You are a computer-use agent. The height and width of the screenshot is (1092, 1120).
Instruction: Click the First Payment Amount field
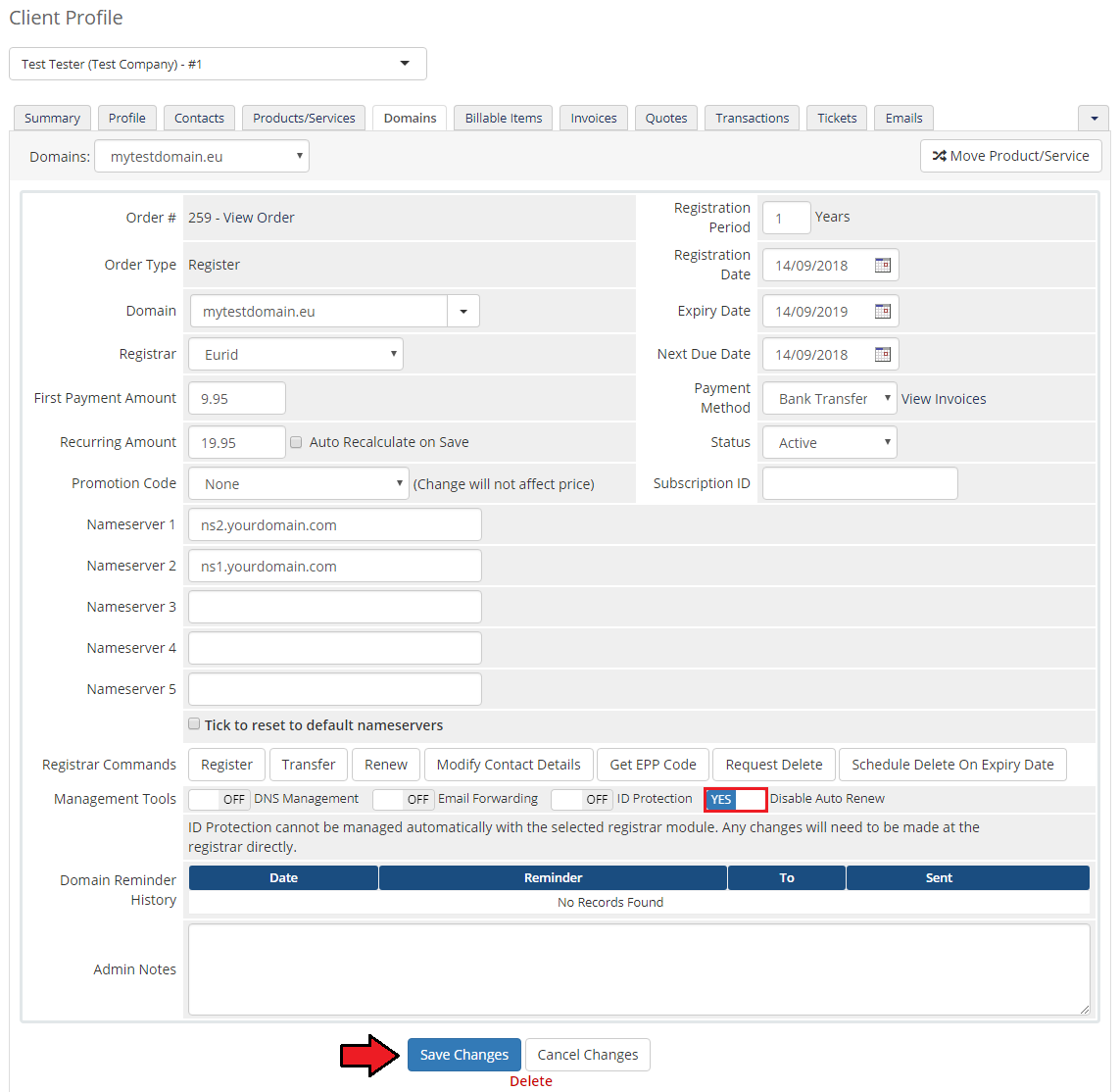click(x=237, y=398)
